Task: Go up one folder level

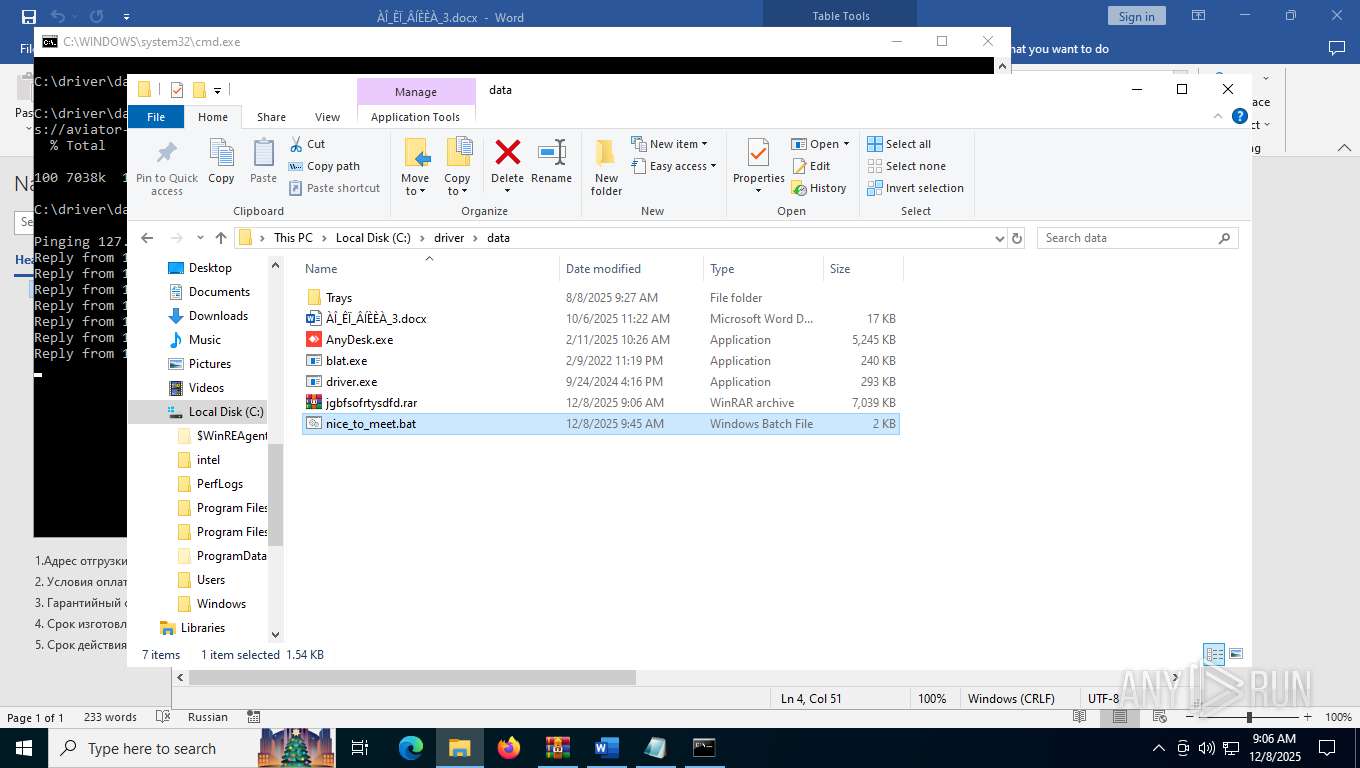Action: [x=221, y=238]
